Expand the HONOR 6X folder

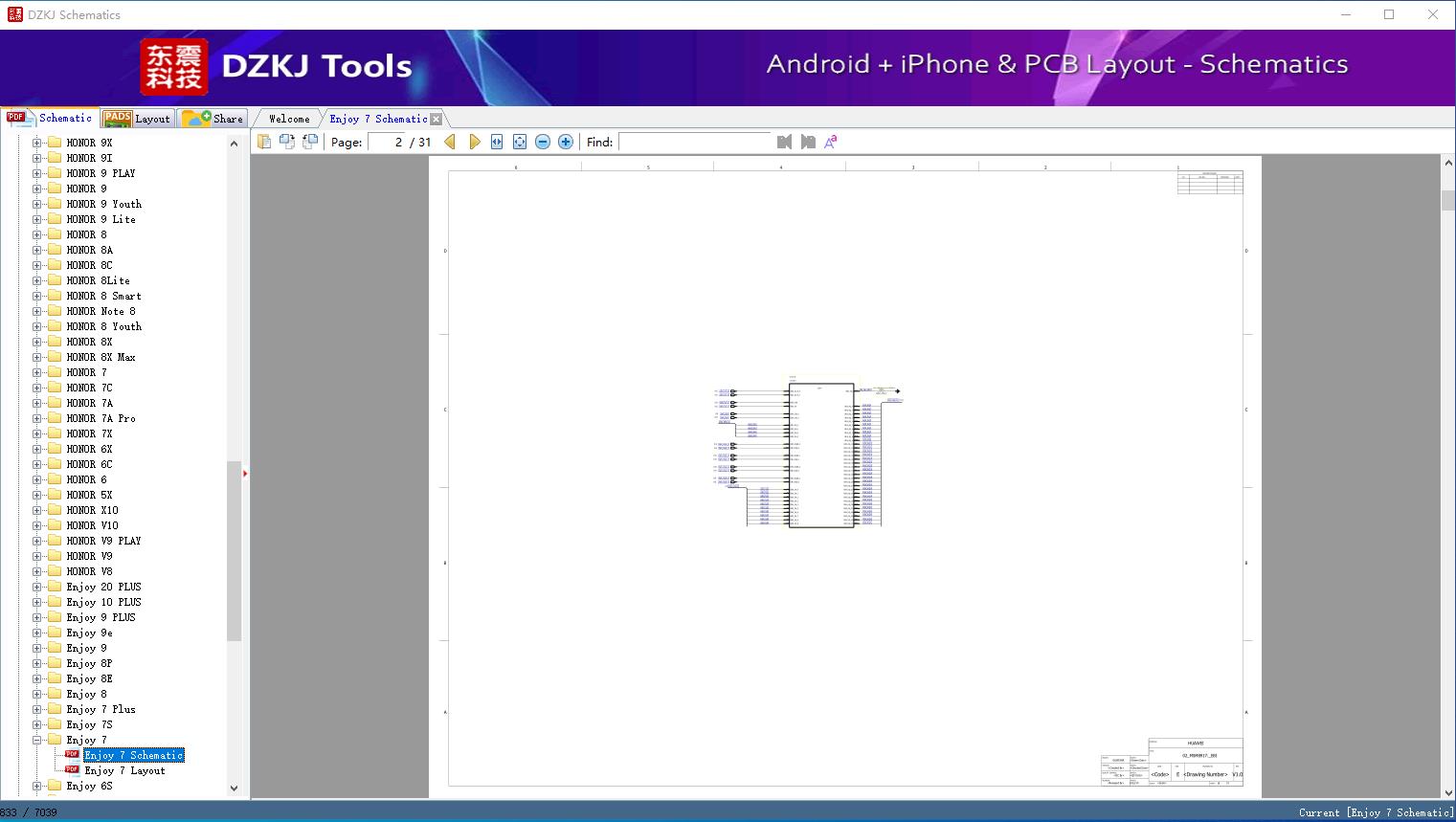37,449
